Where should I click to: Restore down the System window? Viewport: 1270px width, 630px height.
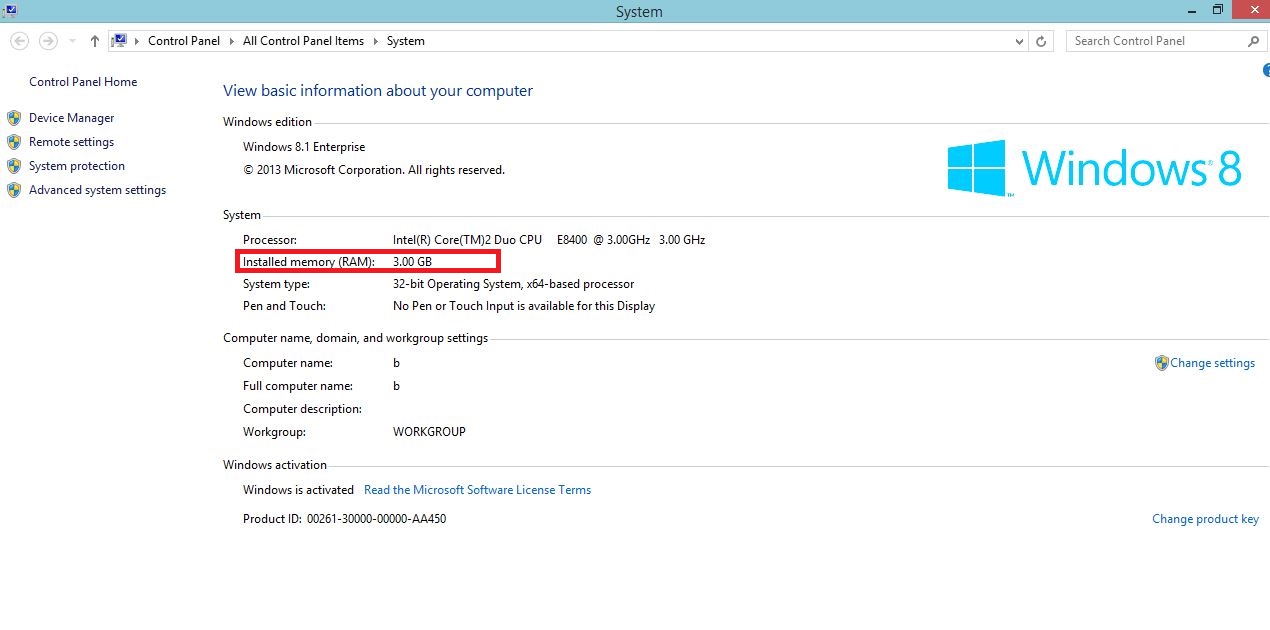point(1217,10)
